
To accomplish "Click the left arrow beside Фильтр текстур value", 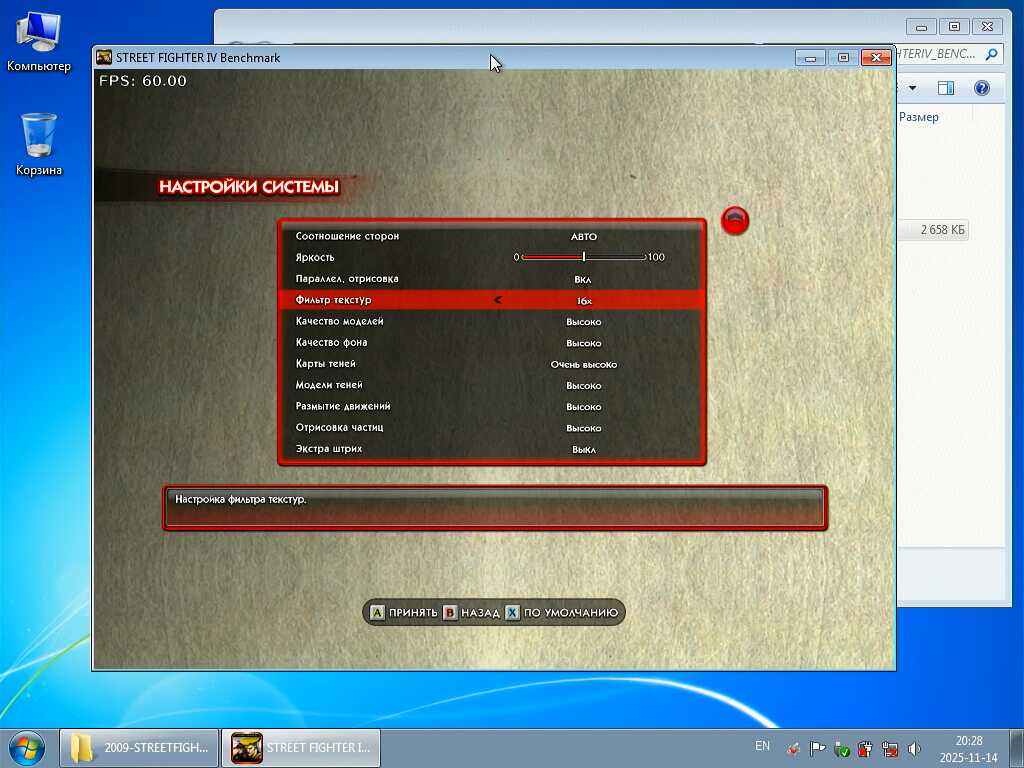I will 498,300.
